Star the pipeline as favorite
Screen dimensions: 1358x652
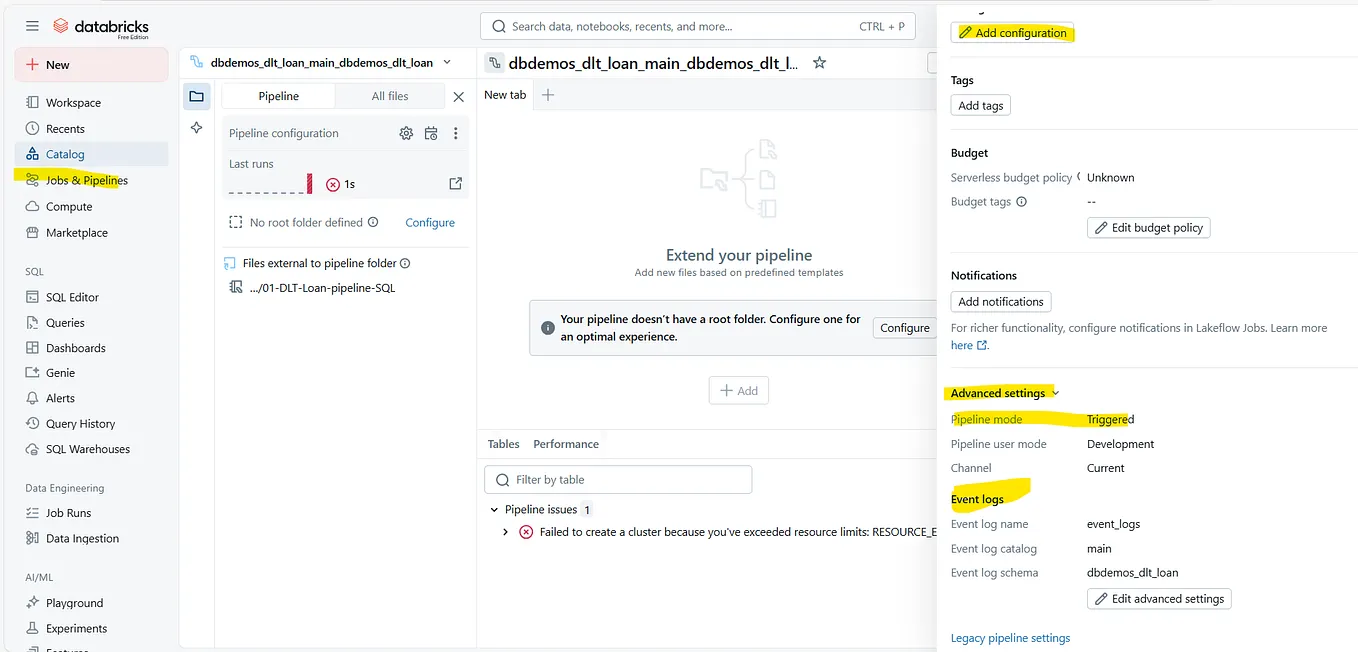[x=819, y=63]
